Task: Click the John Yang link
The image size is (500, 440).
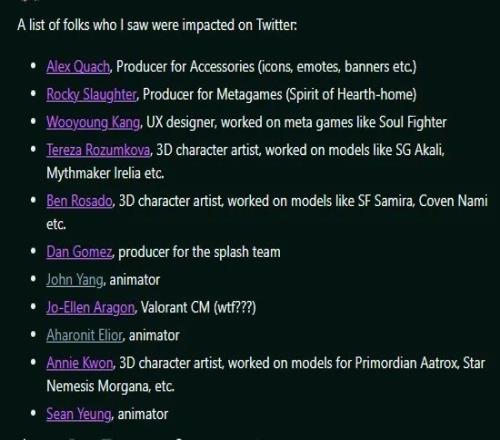Action: click(75, 280)
